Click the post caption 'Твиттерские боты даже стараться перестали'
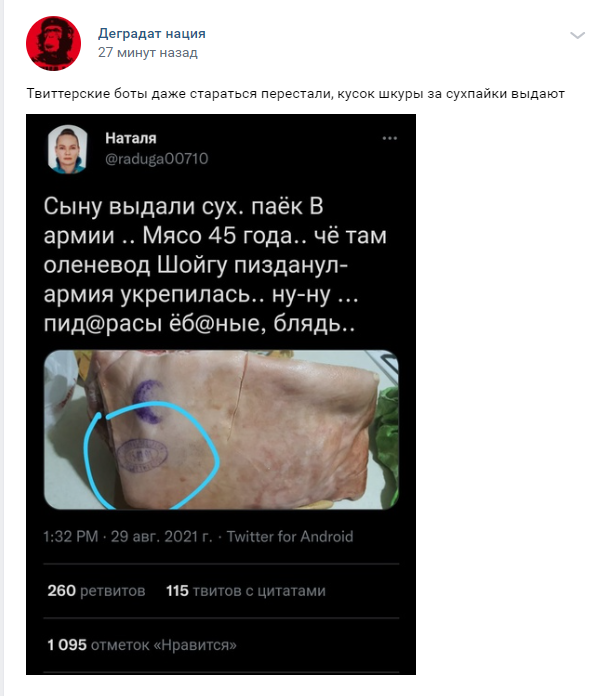This screenshot has height=696, width=607. tap(296, 94)
